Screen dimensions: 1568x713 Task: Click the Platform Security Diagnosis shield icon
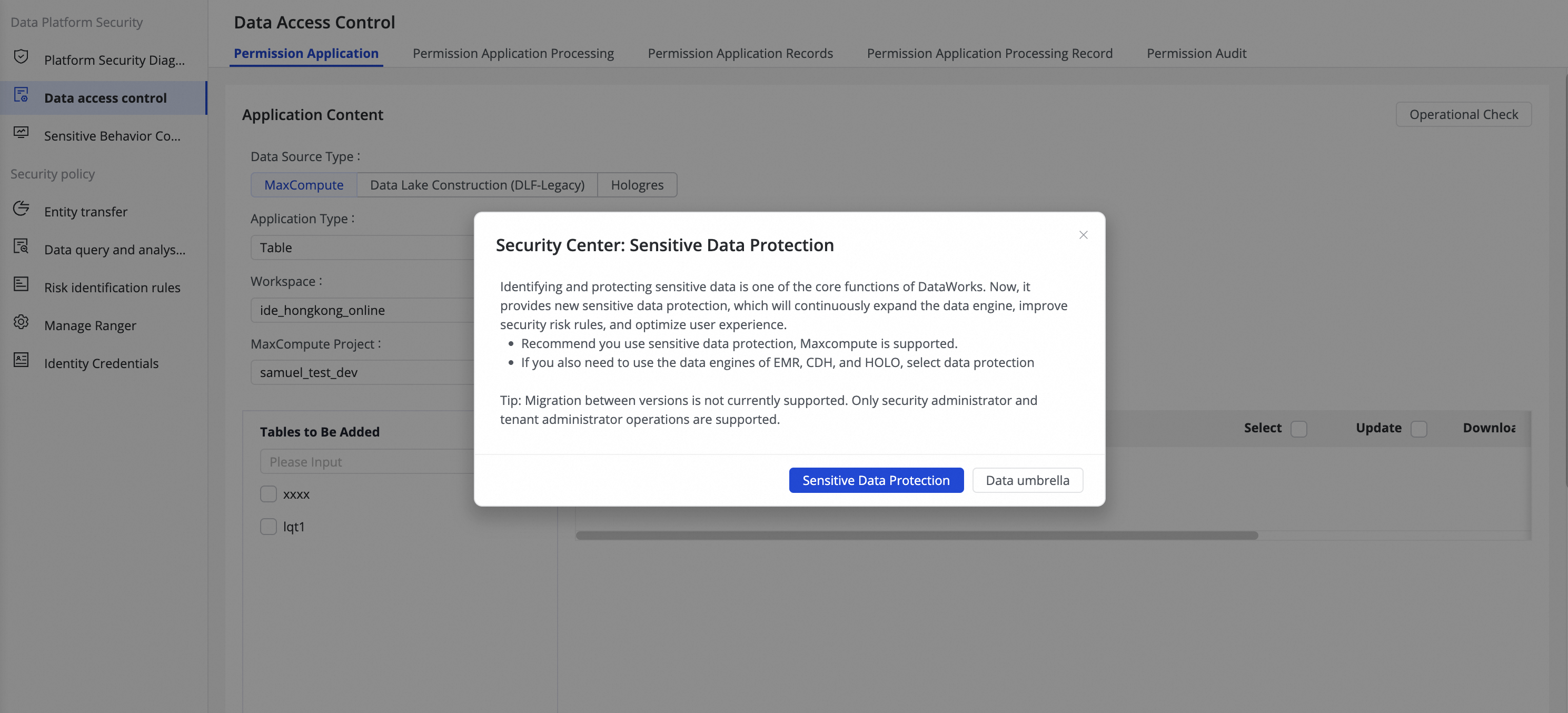[21, 57]
